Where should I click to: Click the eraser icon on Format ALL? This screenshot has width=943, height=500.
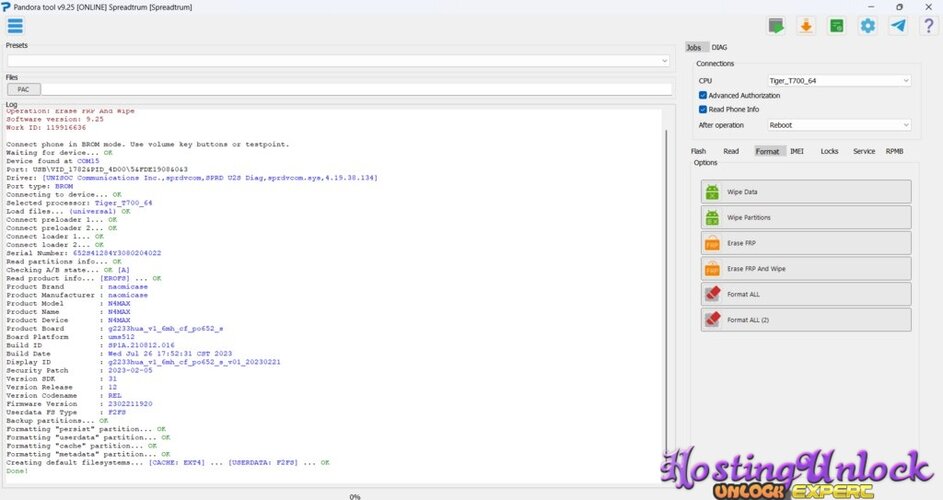point(712,294)
